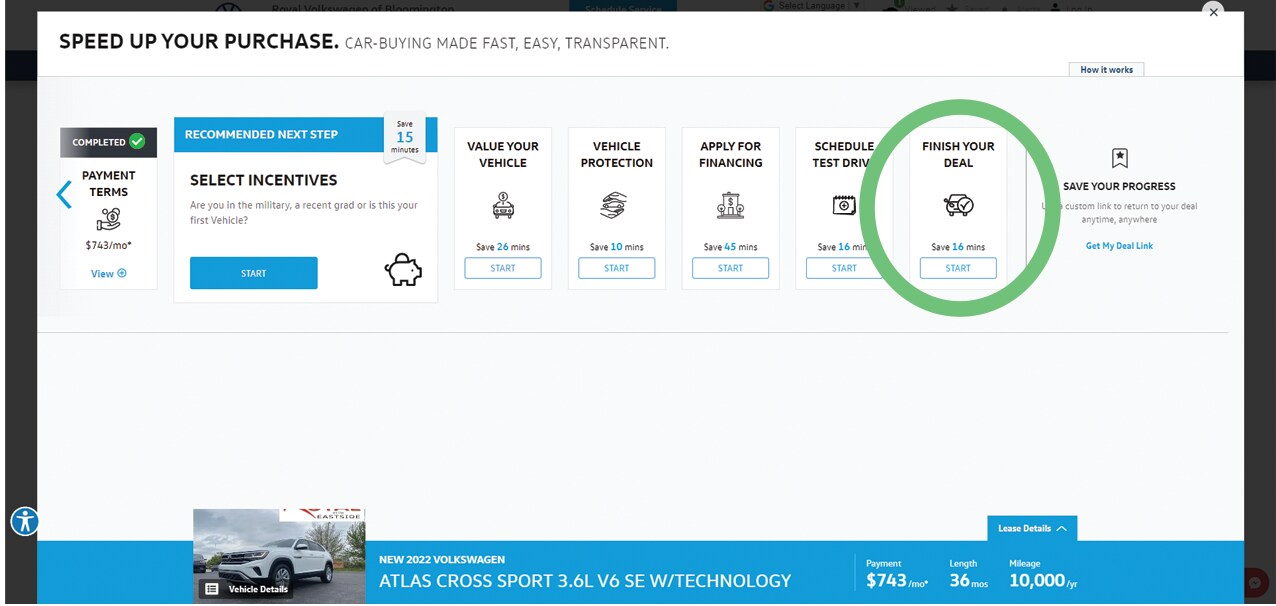Open the accessibility options icon

(24, 521)
